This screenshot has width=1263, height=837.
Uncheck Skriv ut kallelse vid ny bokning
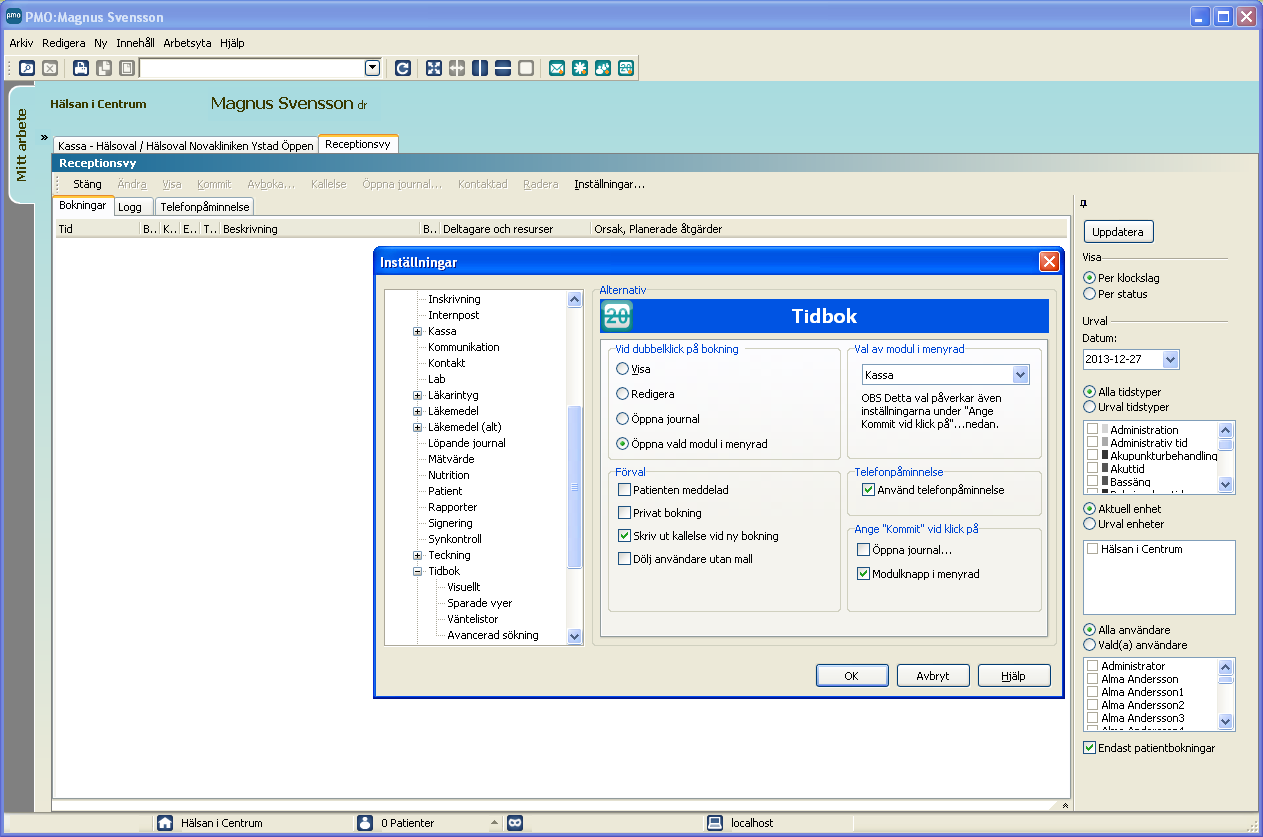click(624, 536)
